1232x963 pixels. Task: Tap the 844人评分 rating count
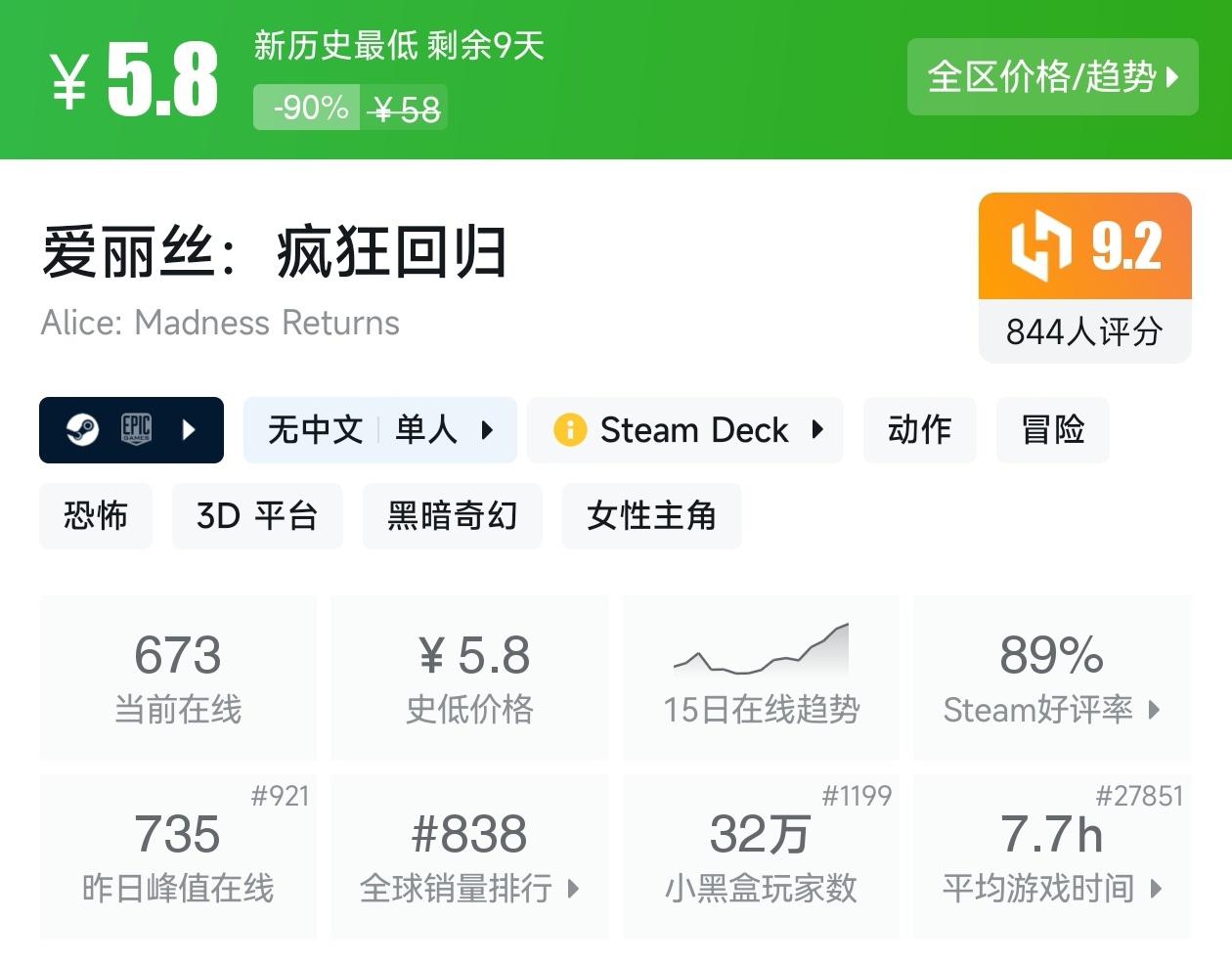pyautogui.click(x=1084, y=332)
